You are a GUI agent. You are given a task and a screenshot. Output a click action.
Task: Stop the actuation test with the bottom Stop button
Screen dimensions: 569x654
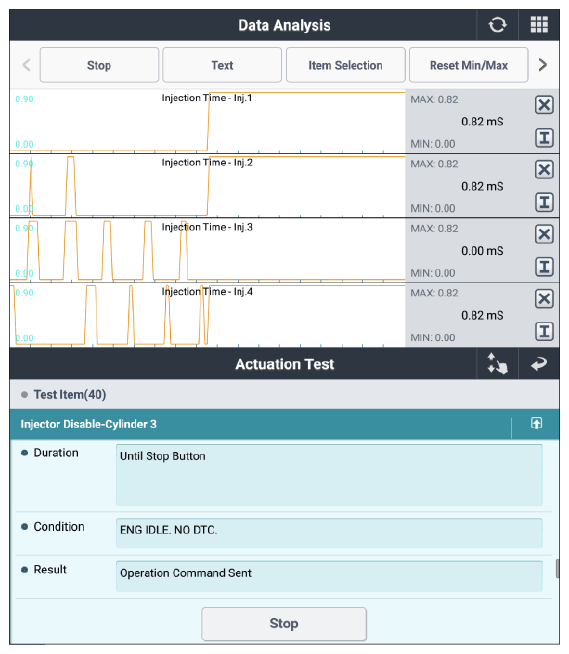(x=284, y=624)
